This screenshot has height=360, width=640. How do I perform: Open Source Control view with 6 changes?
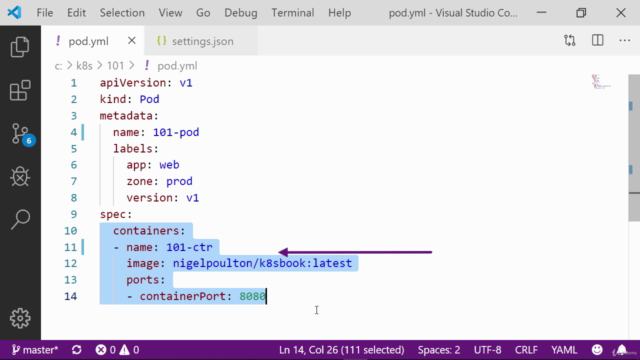coord(22,134)
